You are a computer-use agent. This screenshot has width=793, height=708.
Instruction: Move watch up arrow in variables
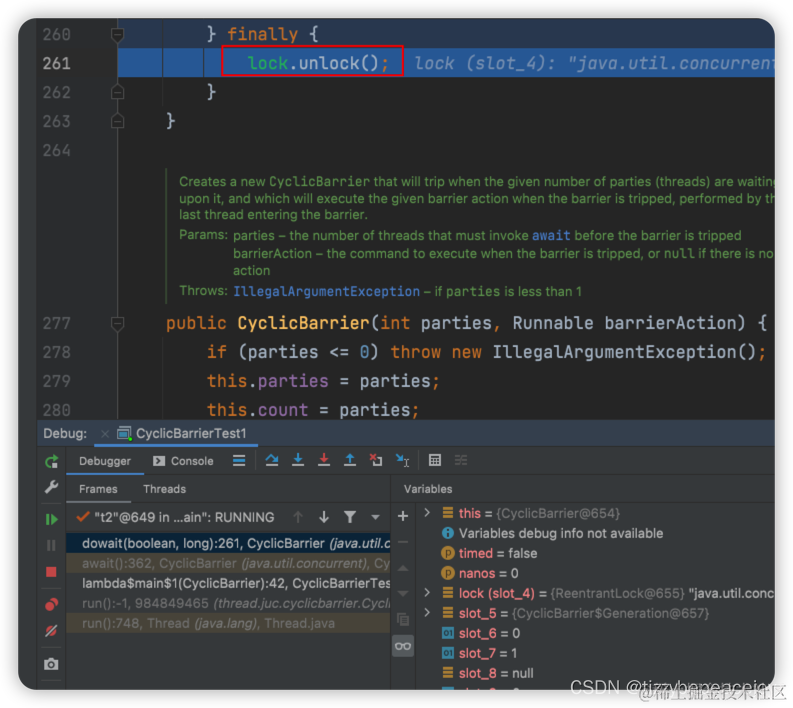403,568
